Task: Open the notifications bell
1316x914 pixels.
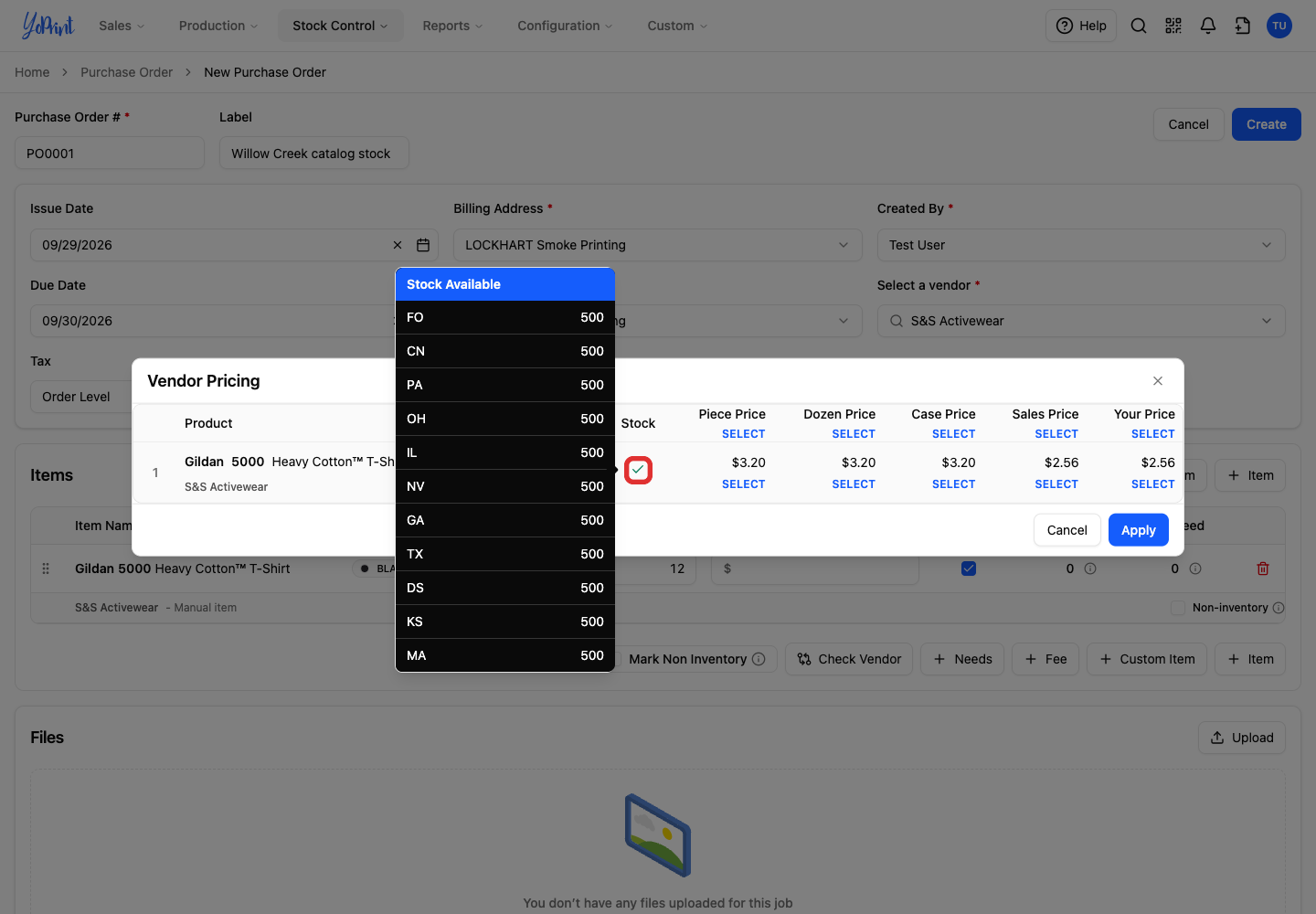Action: coord(1208,26)
